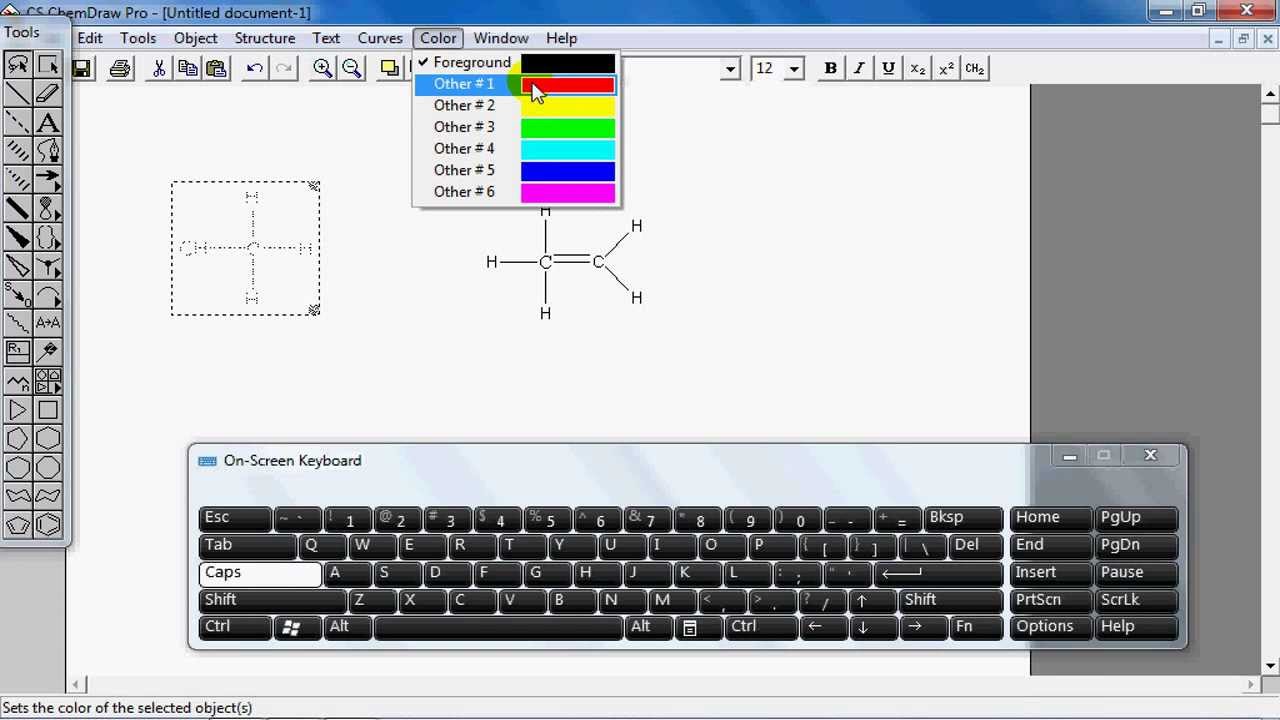Pick the Eraser tool
The height and width of the screenshot is (720, 1280).
click(47, 94)
